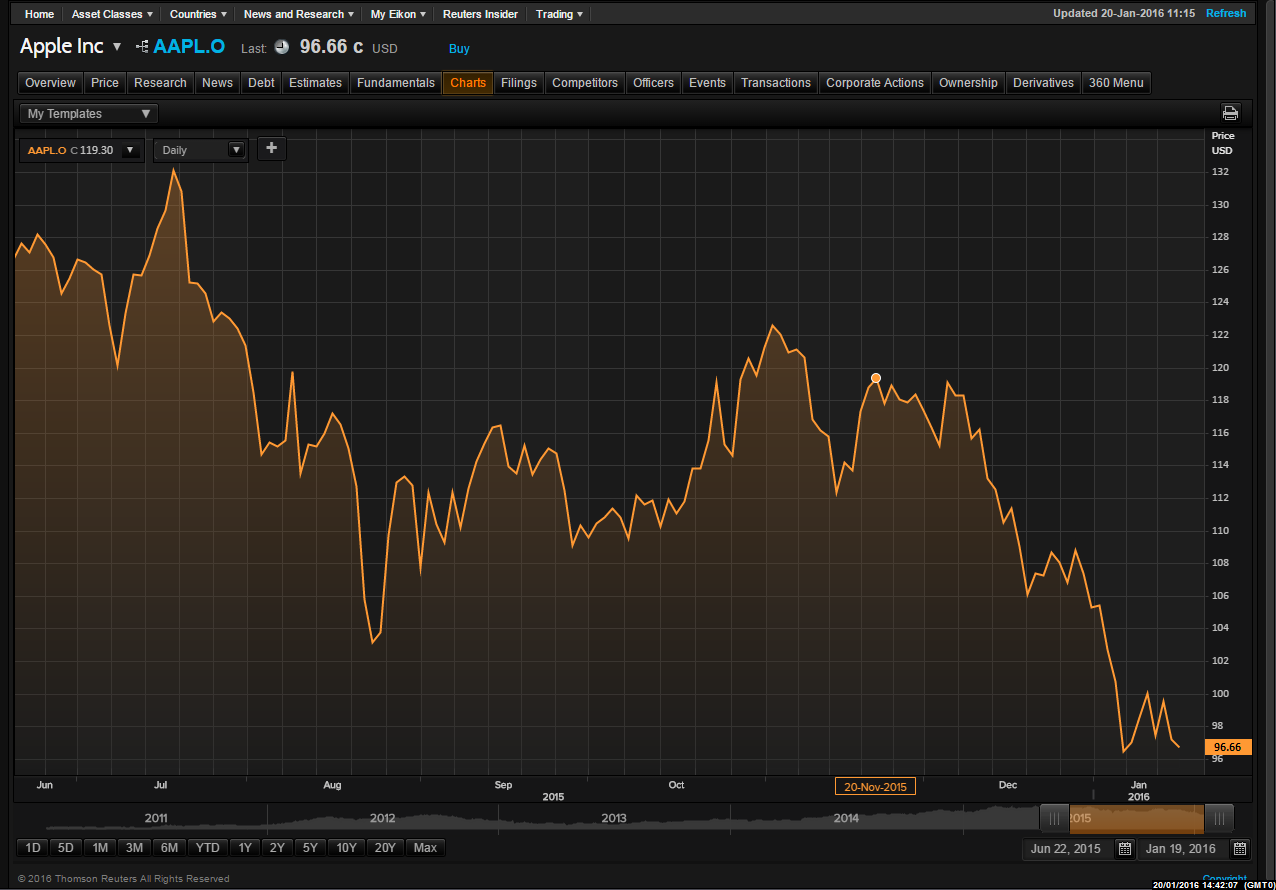Screen dimensions: 1276x890
Task: Click the pie clock icon next to Last
Action: pos(281,47)
